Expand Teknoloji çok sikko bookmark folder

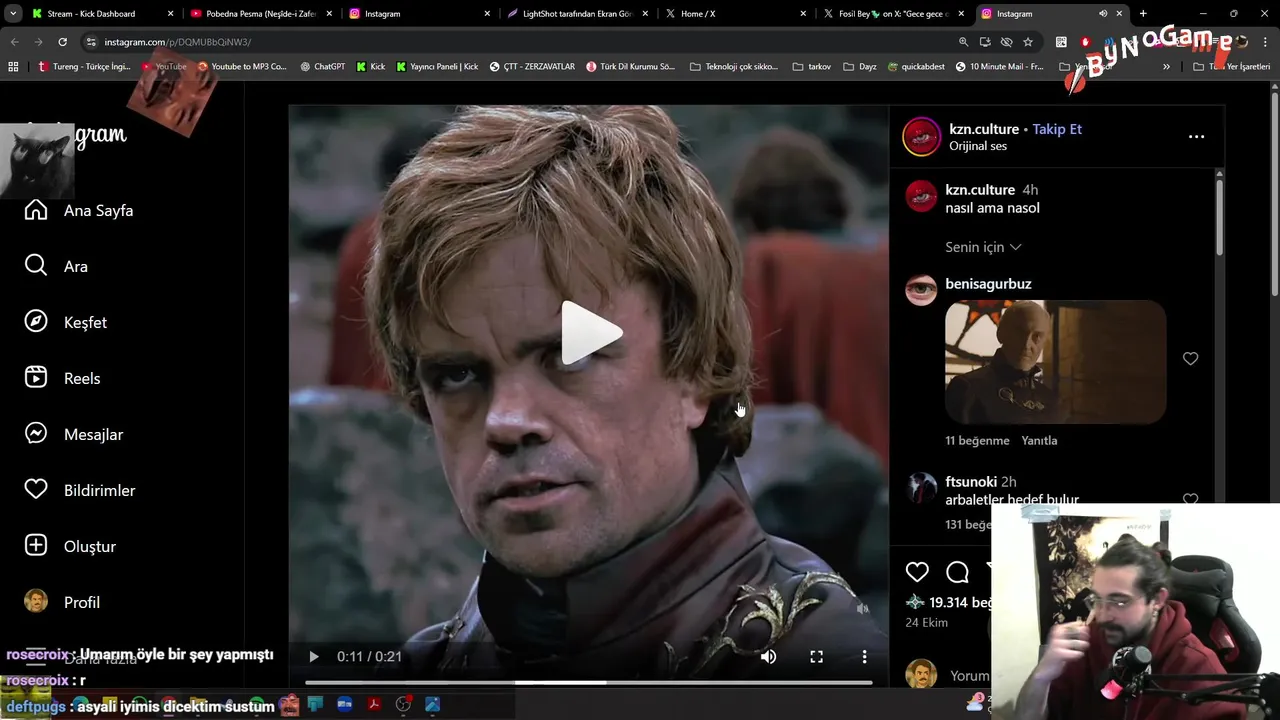734,66
